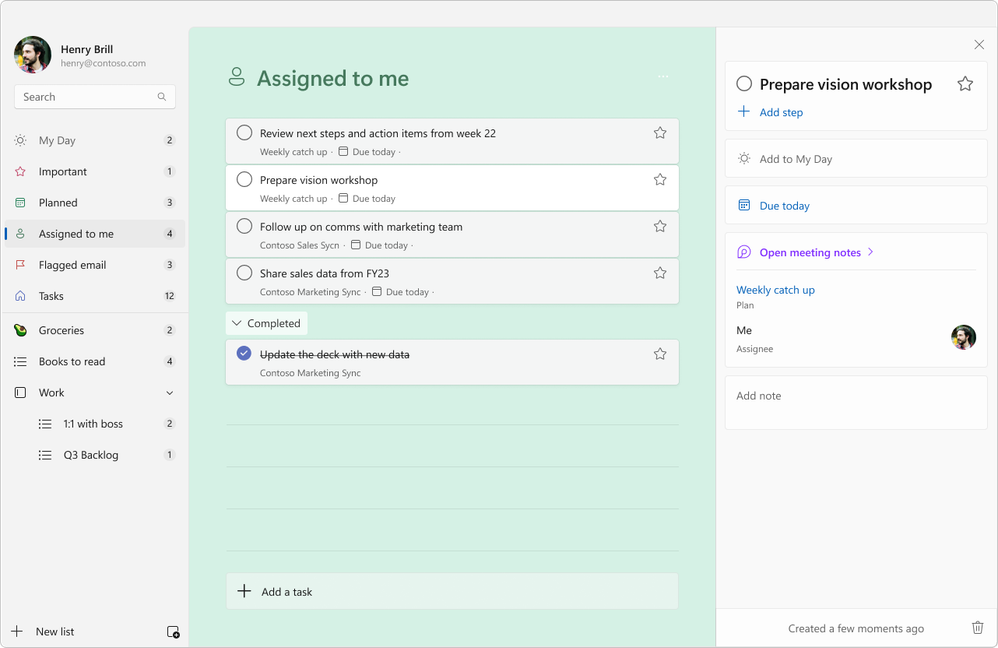The width and height of the screenshot is (998, 648).
Task: Click the new group icon beside New list
Action: tap(173, 632)
